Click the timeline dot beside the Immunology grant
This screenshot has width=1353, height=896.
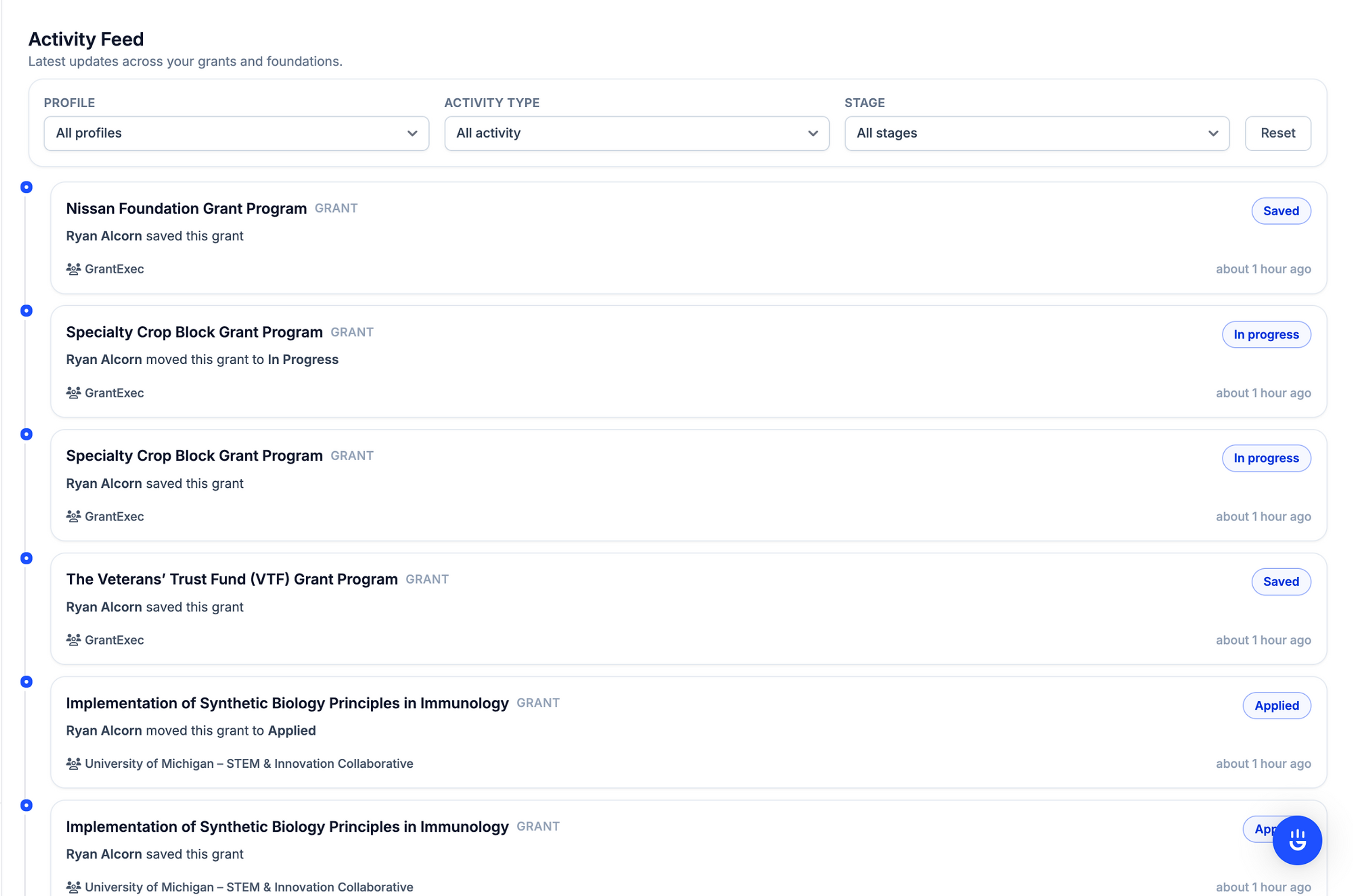point(26,681)
